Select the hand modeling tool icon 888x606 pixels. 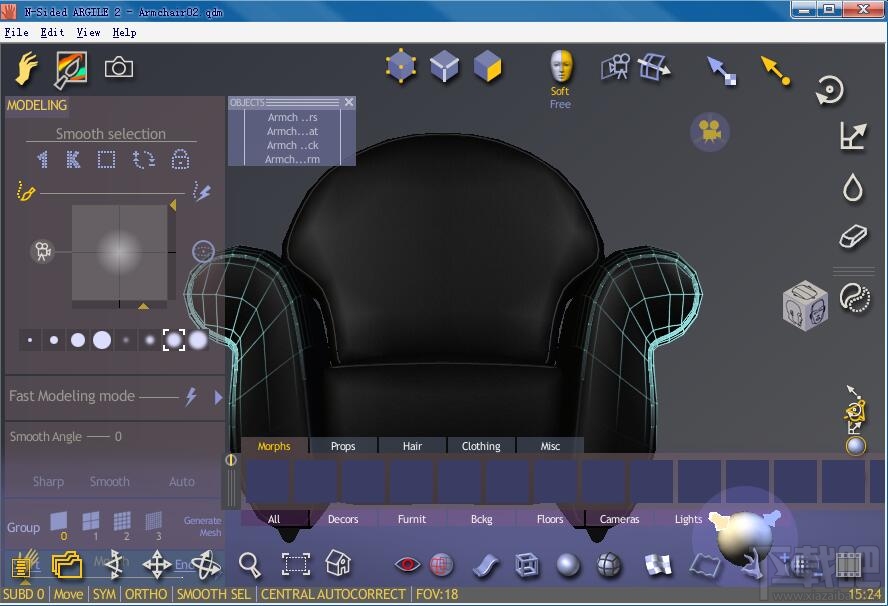[26, 68]
